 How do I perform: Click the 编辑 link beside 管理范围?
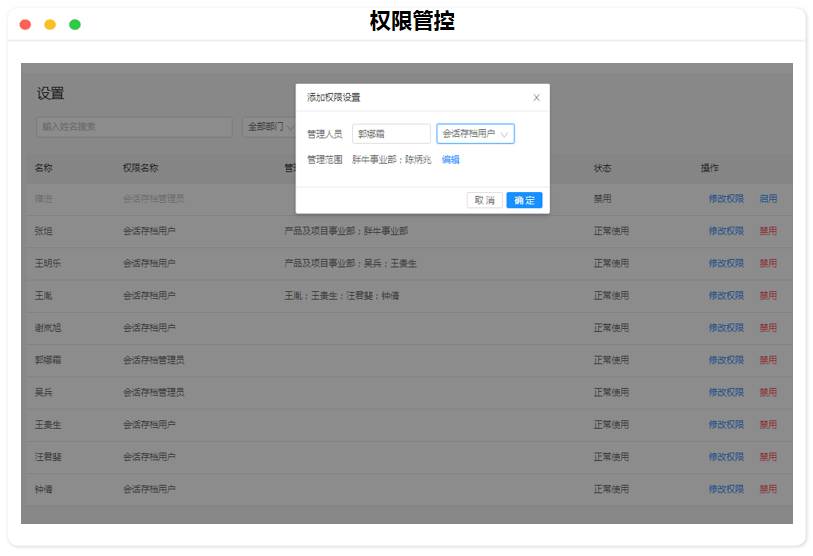click(451, 159)
